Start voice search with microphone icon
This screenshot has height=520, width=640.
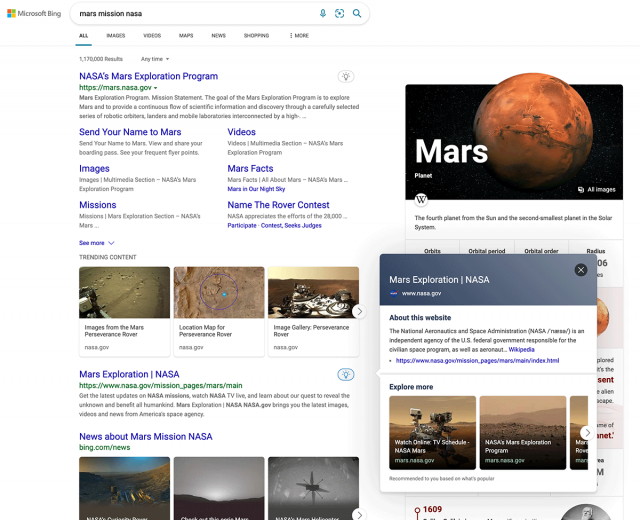pos(323,13)
